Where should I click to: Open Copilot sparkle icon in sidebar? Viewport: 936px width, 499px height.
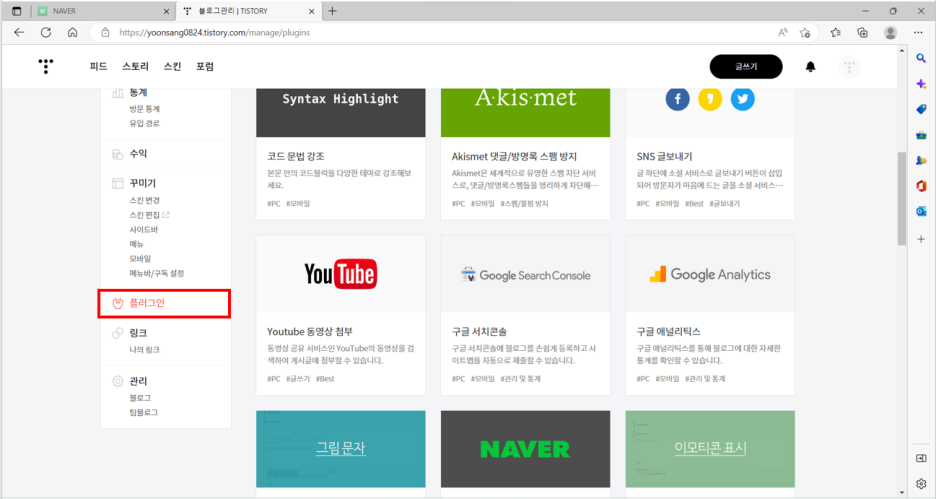921,84
